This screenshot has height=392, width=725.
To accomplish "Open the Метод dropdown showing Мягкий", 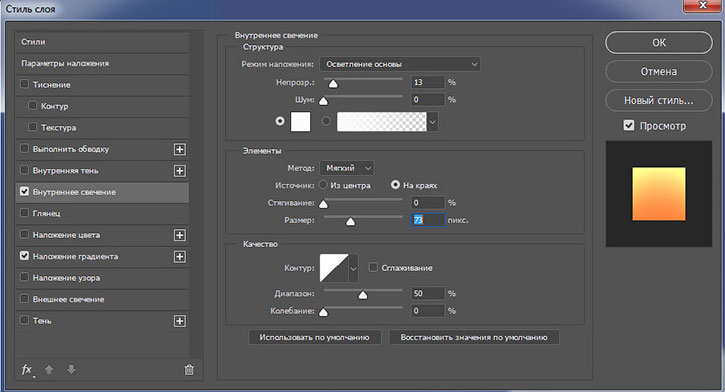I will pyautogui.click(x=347, y=168).
